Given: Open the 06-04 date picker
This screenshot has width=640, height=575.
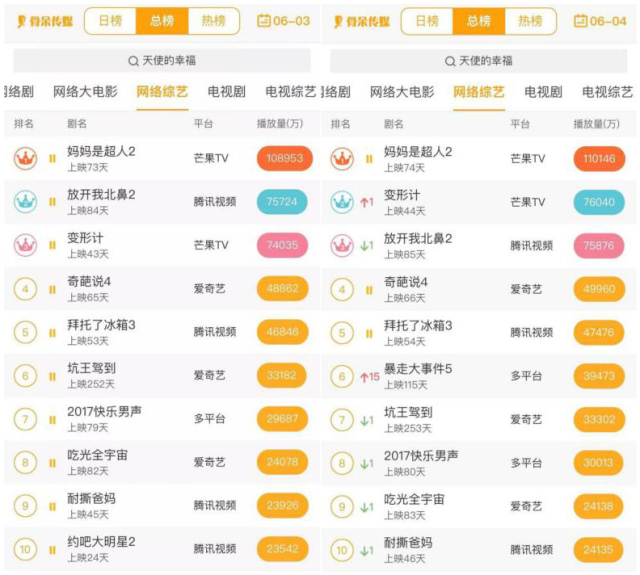Looking at the screenshot, I should point(600,21).
